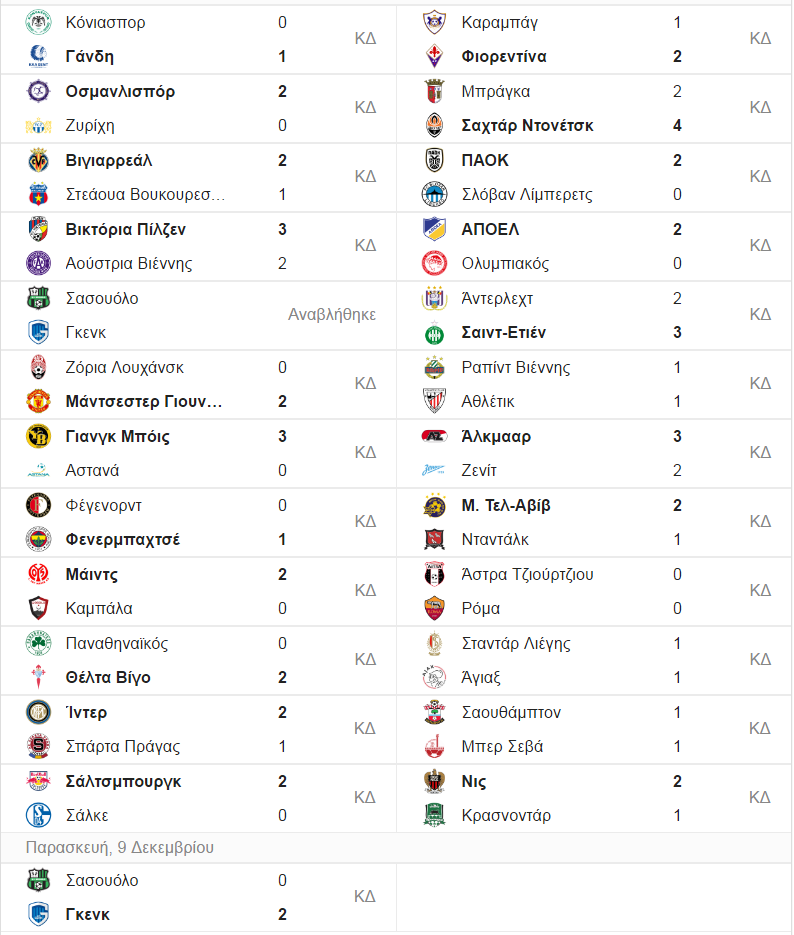Click the Villarreal yellow crest
The image size is (794, 935).
39,160
